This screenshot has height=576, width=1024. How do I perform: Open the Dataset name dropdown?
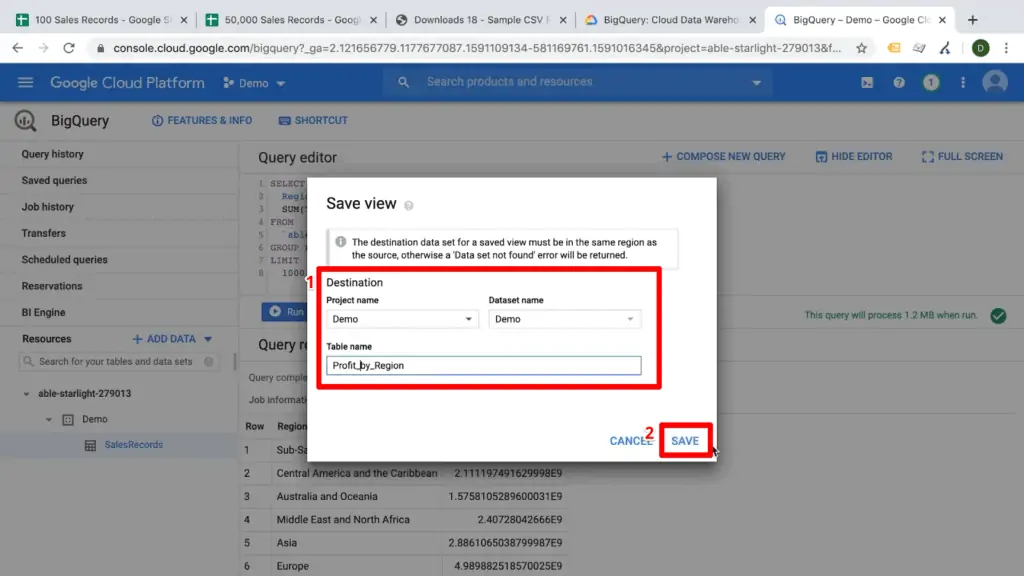pos(565,317)
